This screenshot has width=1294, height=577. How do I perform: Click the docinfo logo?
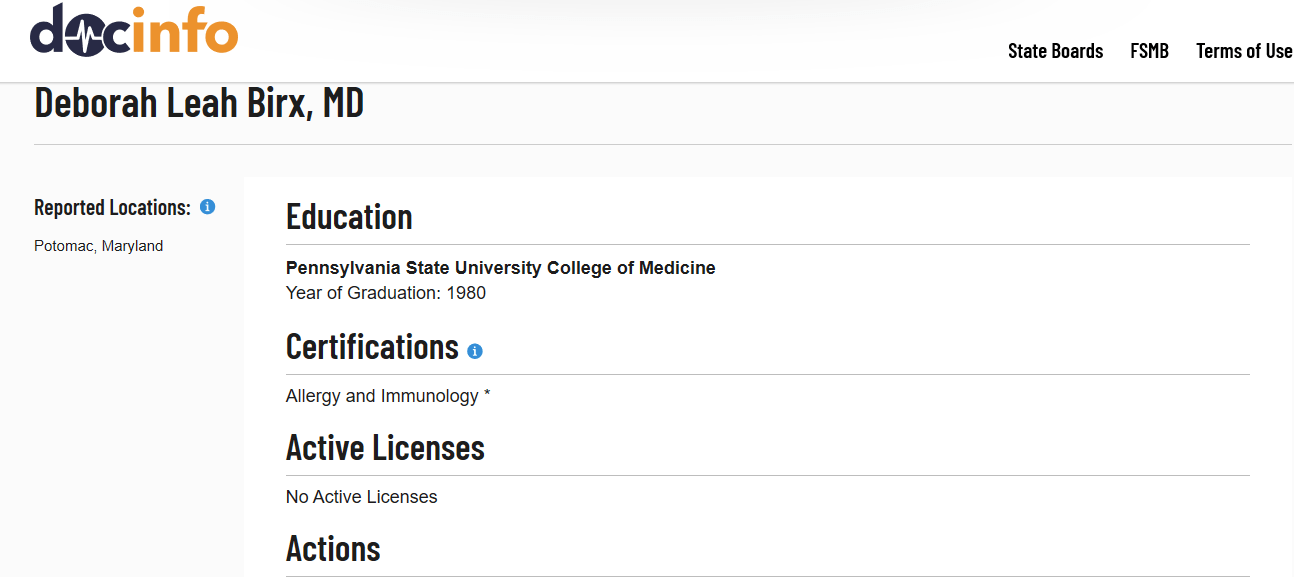click(134, 30)
